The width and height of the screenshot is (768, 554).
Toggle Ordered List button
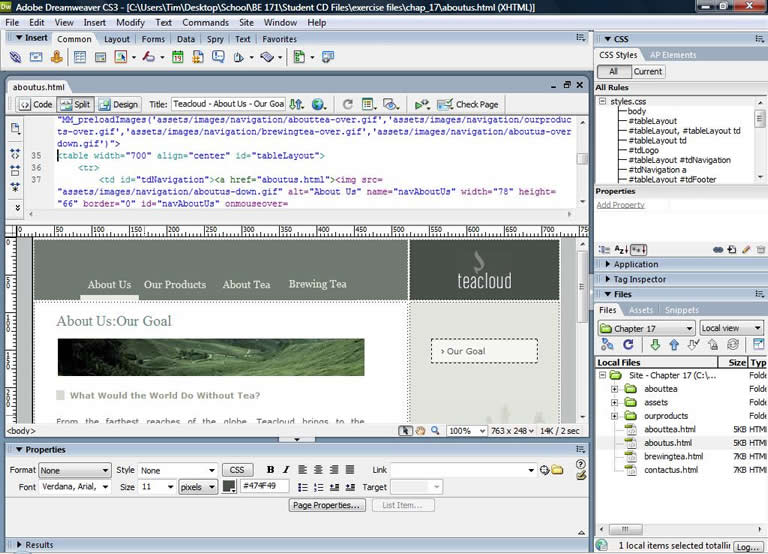coord(319,487)
